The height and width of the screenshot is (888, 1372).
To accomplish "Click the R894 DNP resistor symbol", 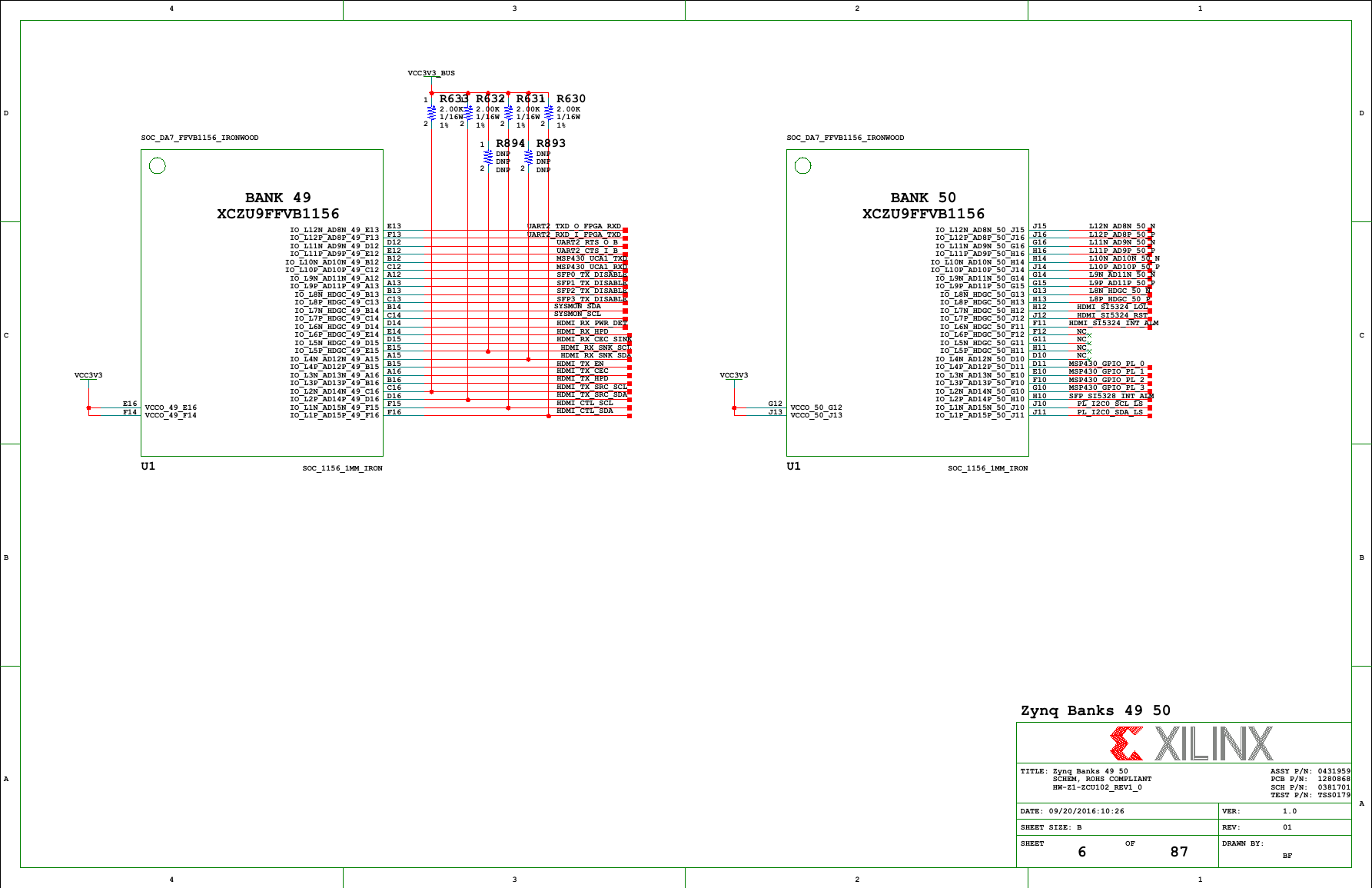I will coord(488,157).
